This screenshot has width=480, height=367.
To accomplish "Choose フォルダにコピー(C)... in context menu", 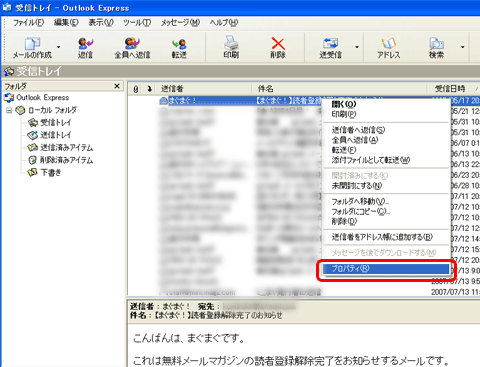I will pos(361,211).
